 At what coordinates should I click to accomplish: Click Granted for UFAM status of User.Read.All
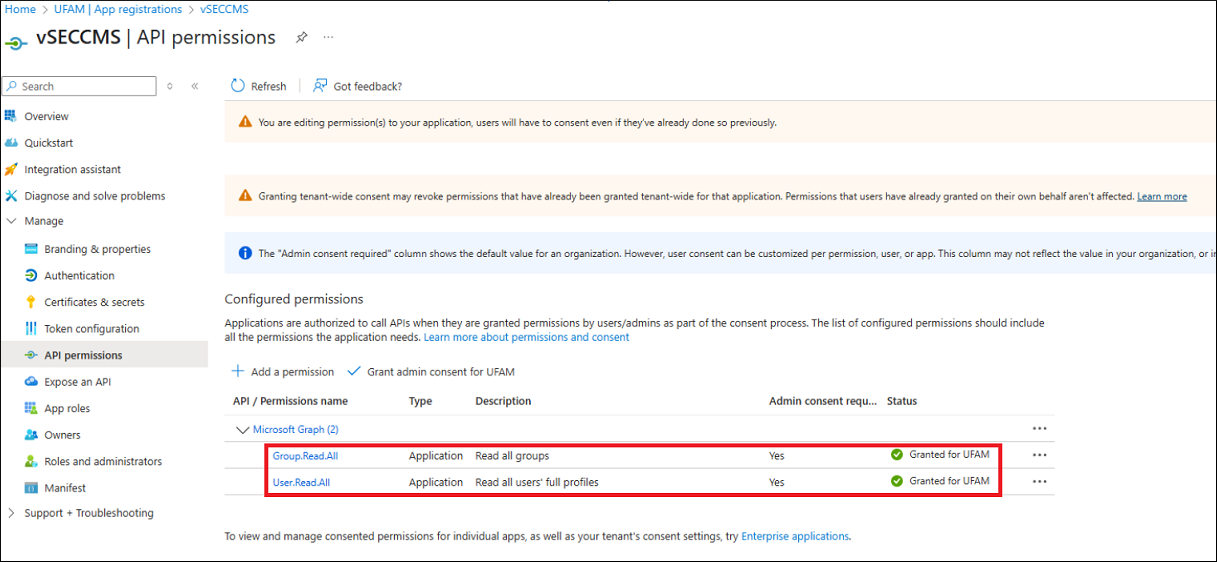(x=940, y=481)
